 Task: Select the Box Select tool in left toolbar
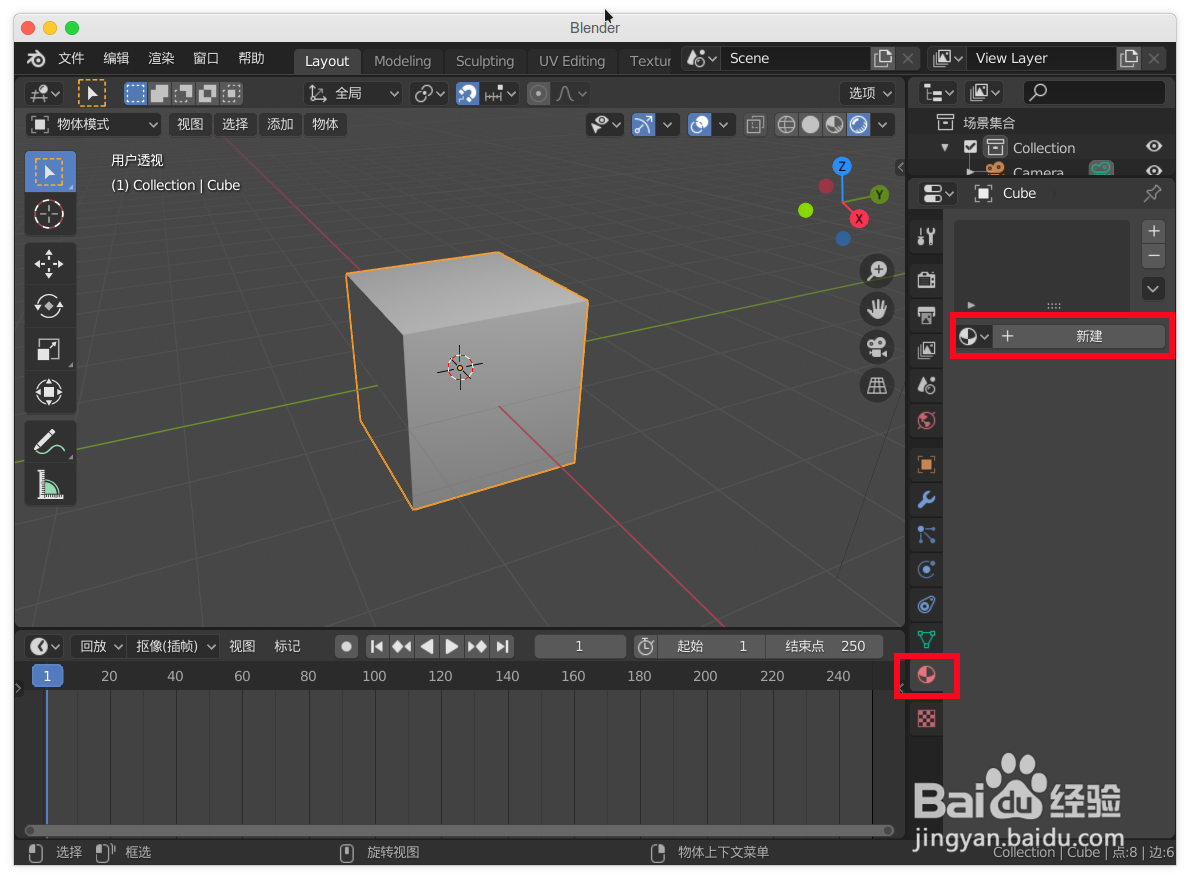(50, 172)
